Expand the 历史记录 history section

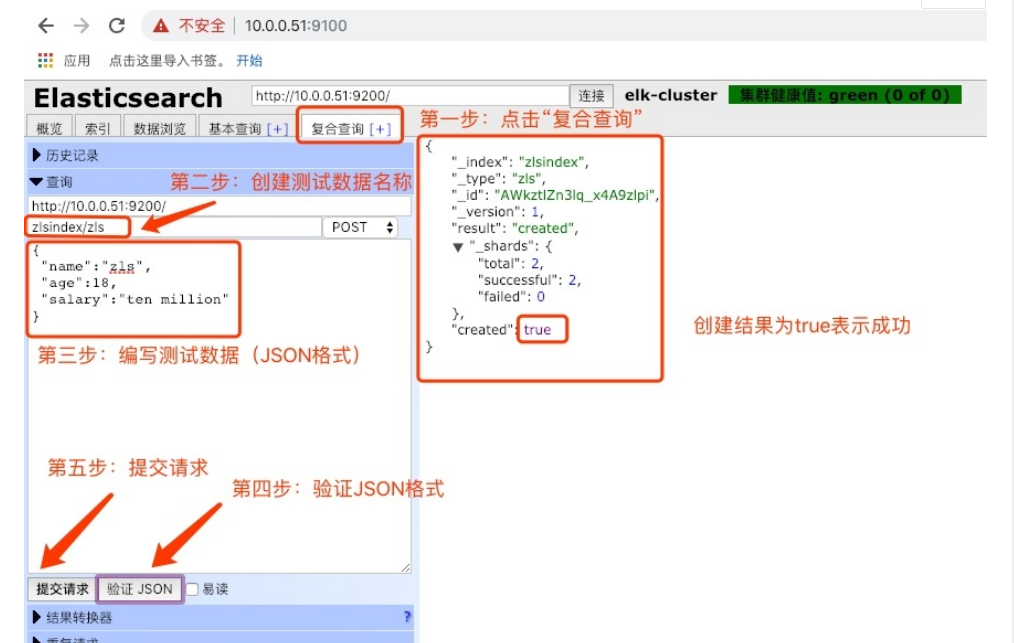220,155
